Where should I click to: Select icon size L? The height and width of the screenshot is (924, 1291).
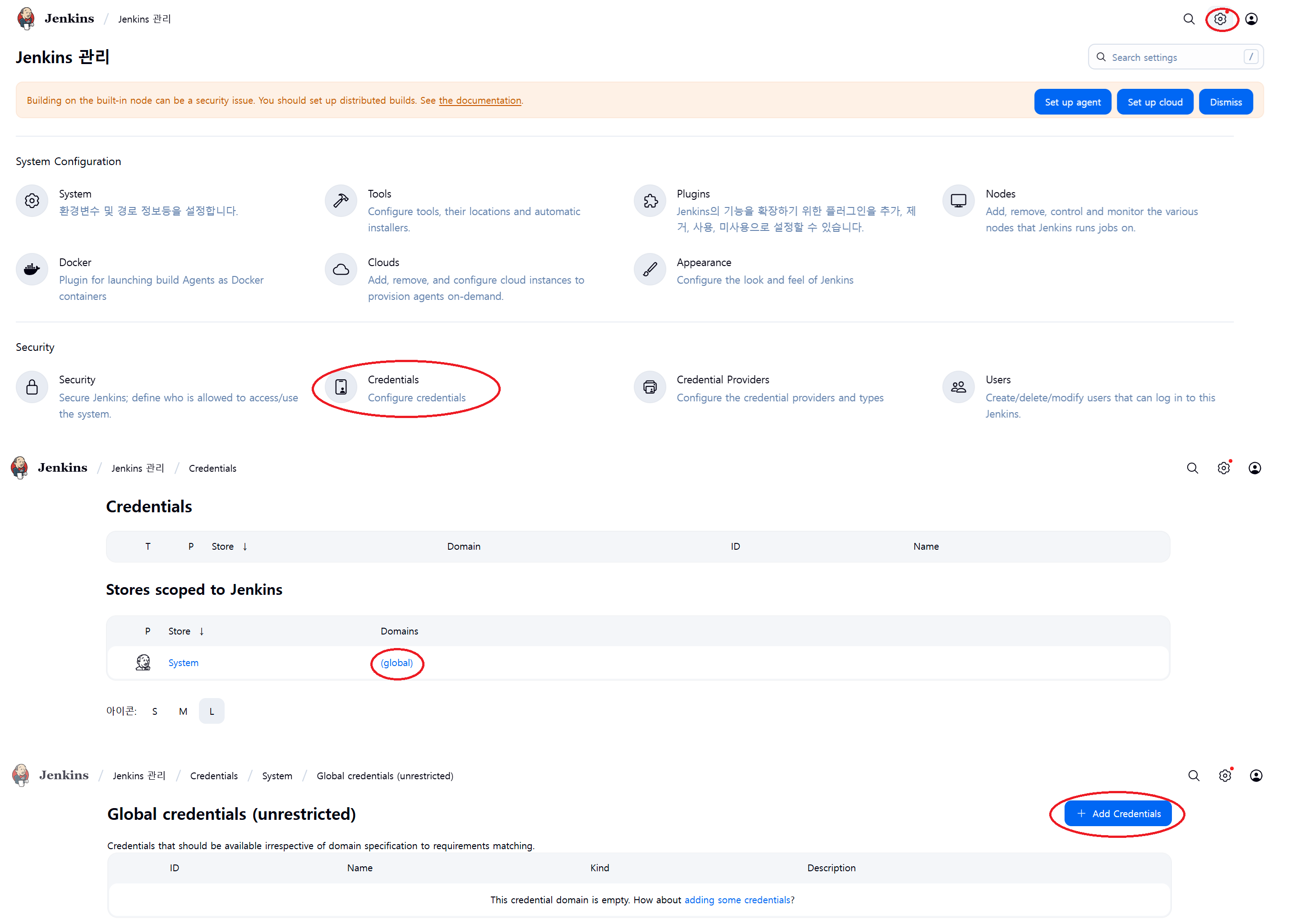click(x=212, y=711)
